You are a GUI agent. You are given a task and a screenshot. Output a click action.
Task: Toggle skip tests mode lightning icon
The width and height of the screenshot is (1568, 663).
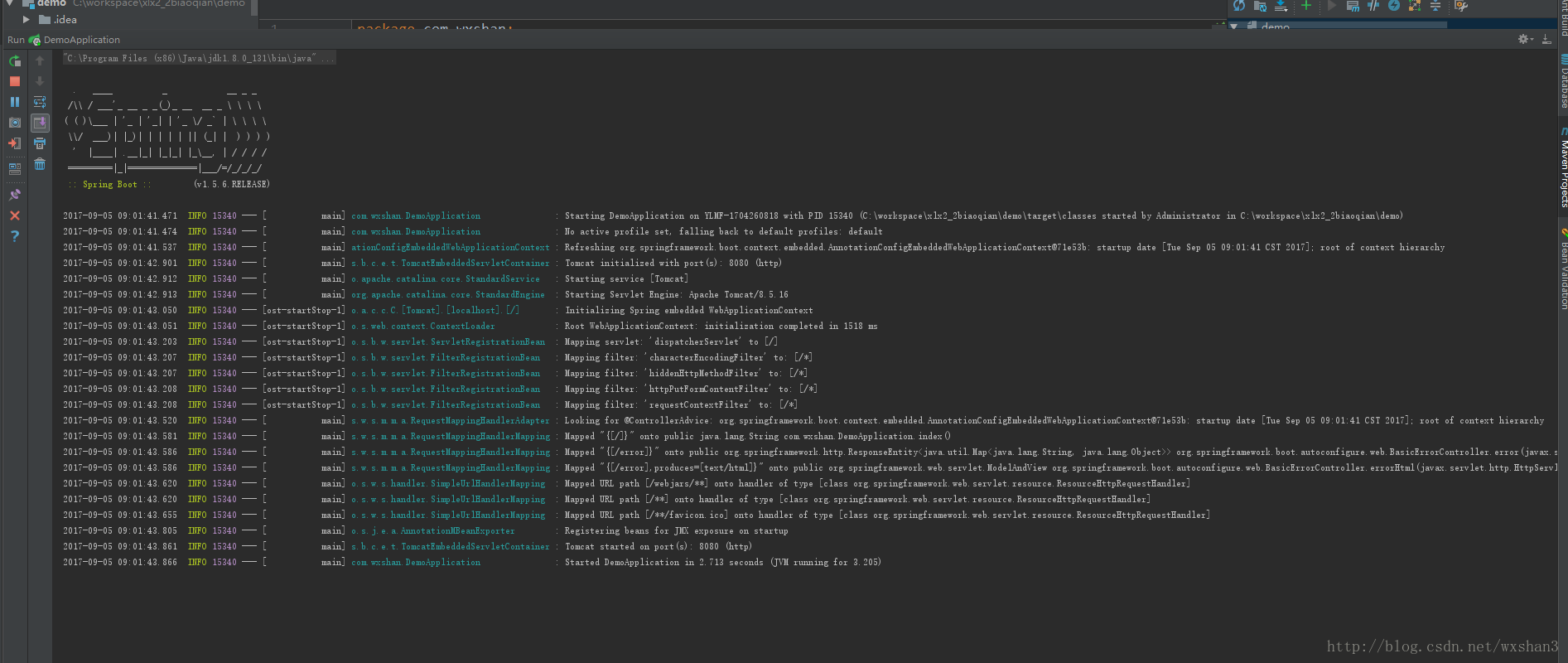coord(1394,5)
